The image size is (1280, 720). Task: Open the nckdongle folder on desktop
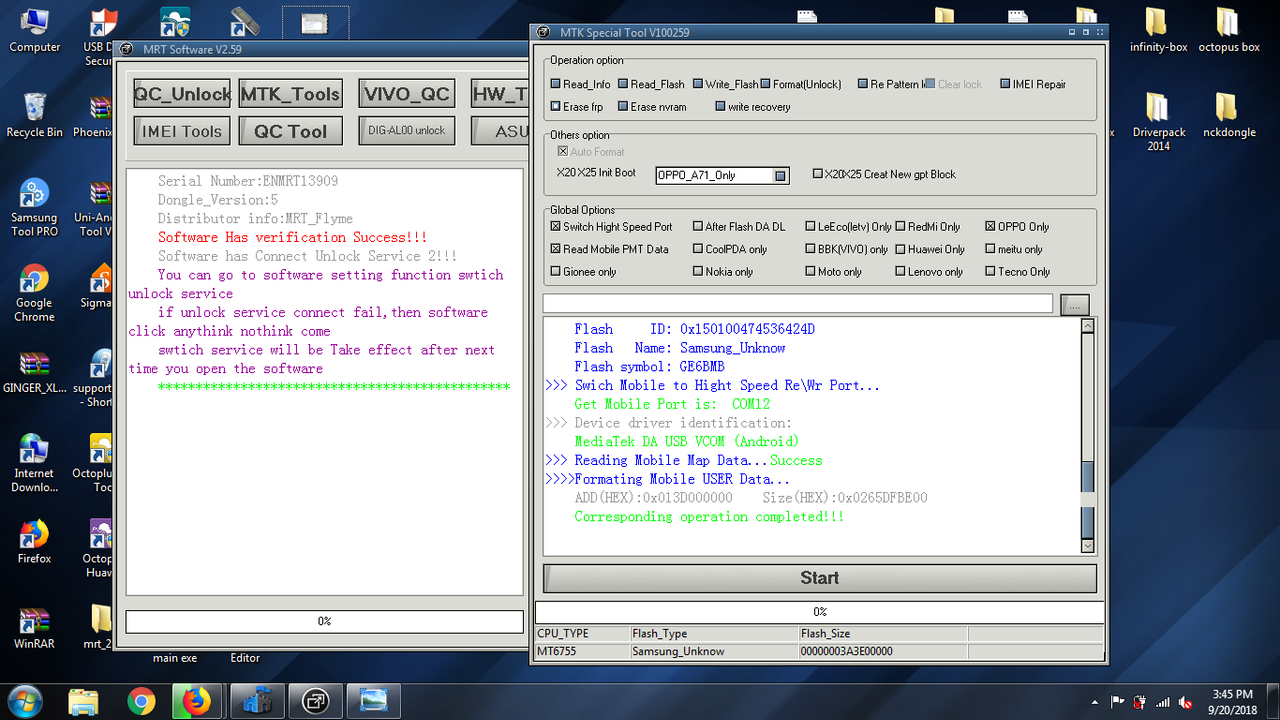(1229, 115)
